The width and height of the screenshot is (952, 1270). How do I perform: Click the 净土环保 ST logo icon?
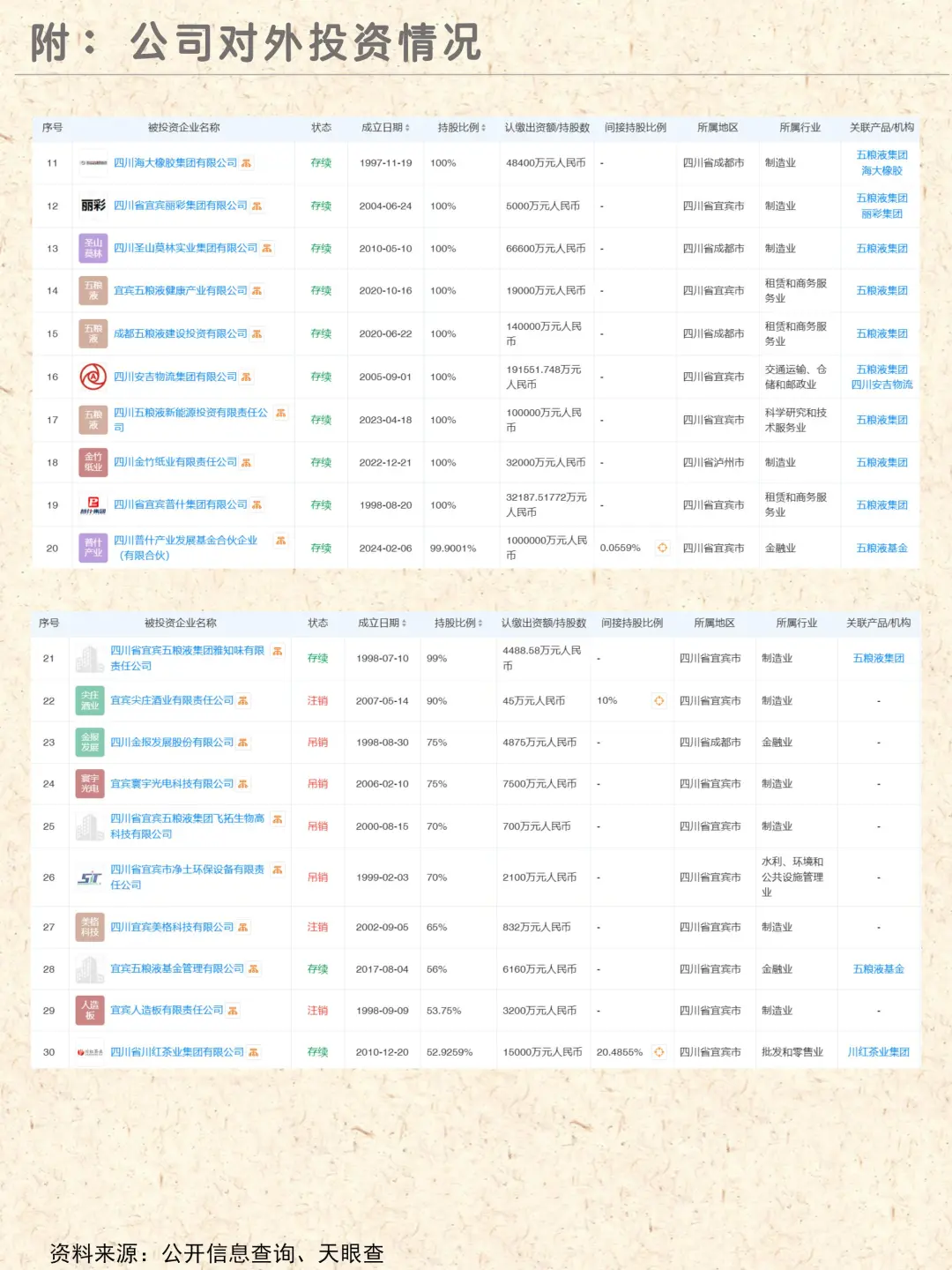point(90,878)
